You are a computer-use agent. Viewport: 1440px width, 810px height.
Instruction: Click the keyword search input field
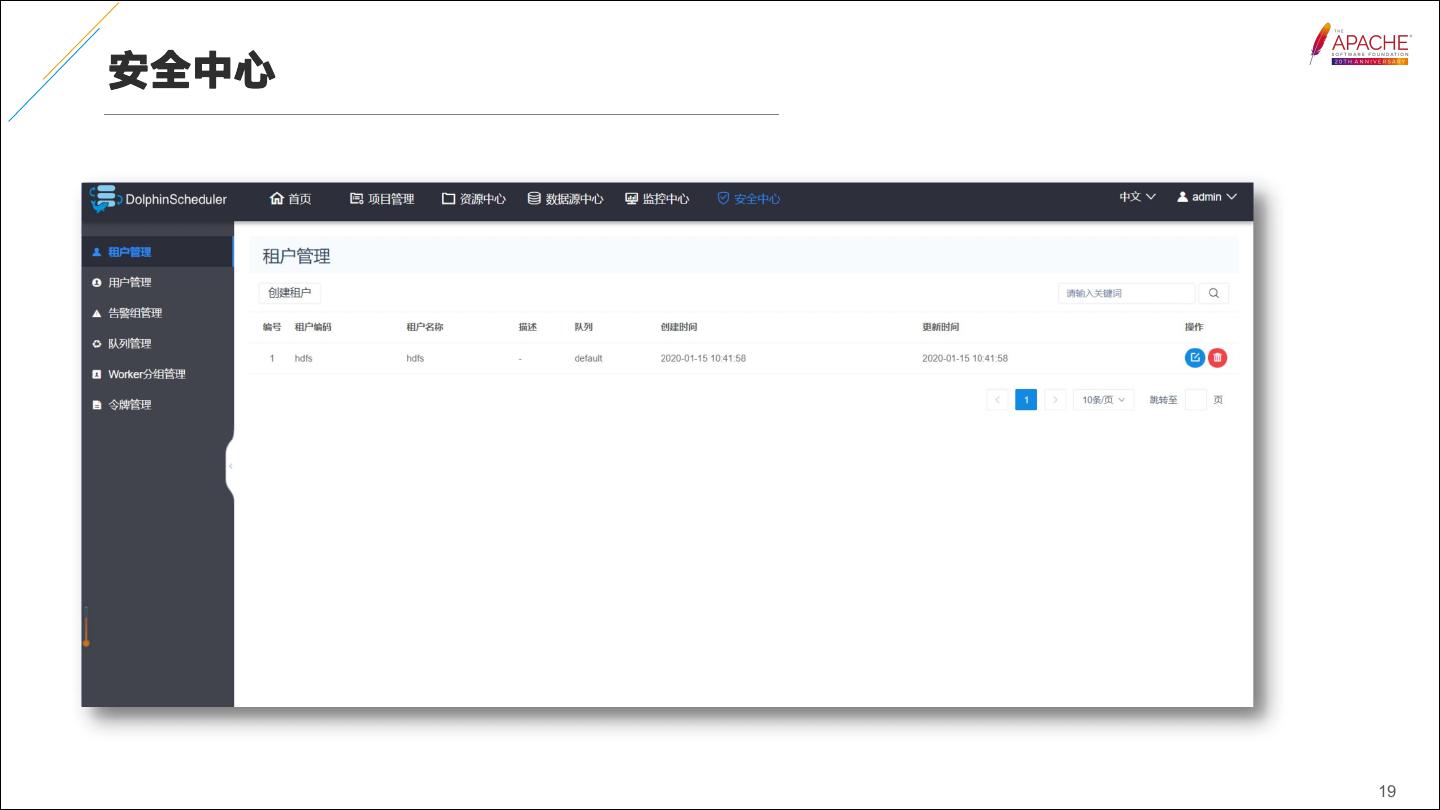1126,293
